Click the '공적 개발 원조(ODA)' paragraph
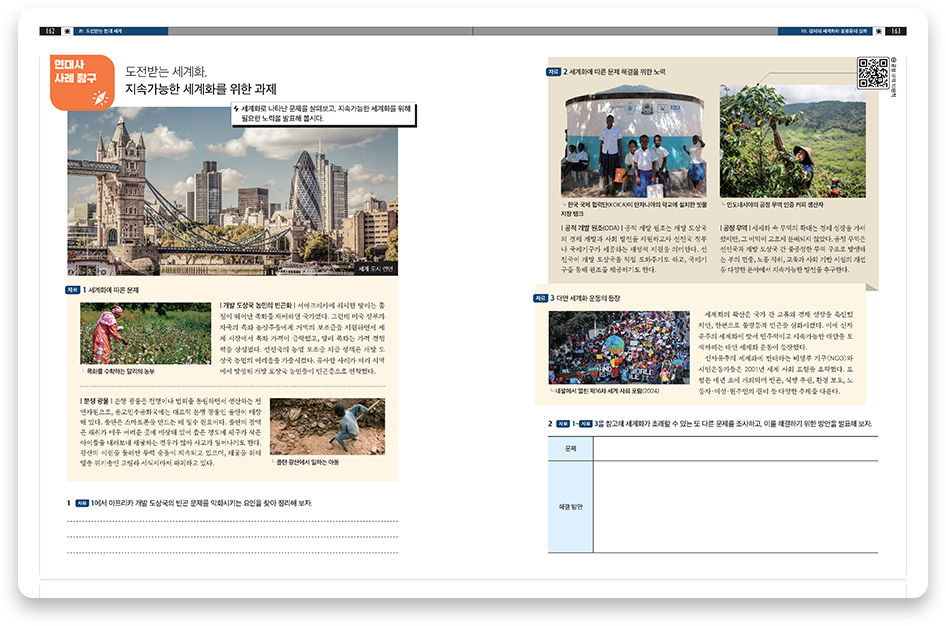Image resolution: width=946 pixels, height=626 pixels. [633, 248]
